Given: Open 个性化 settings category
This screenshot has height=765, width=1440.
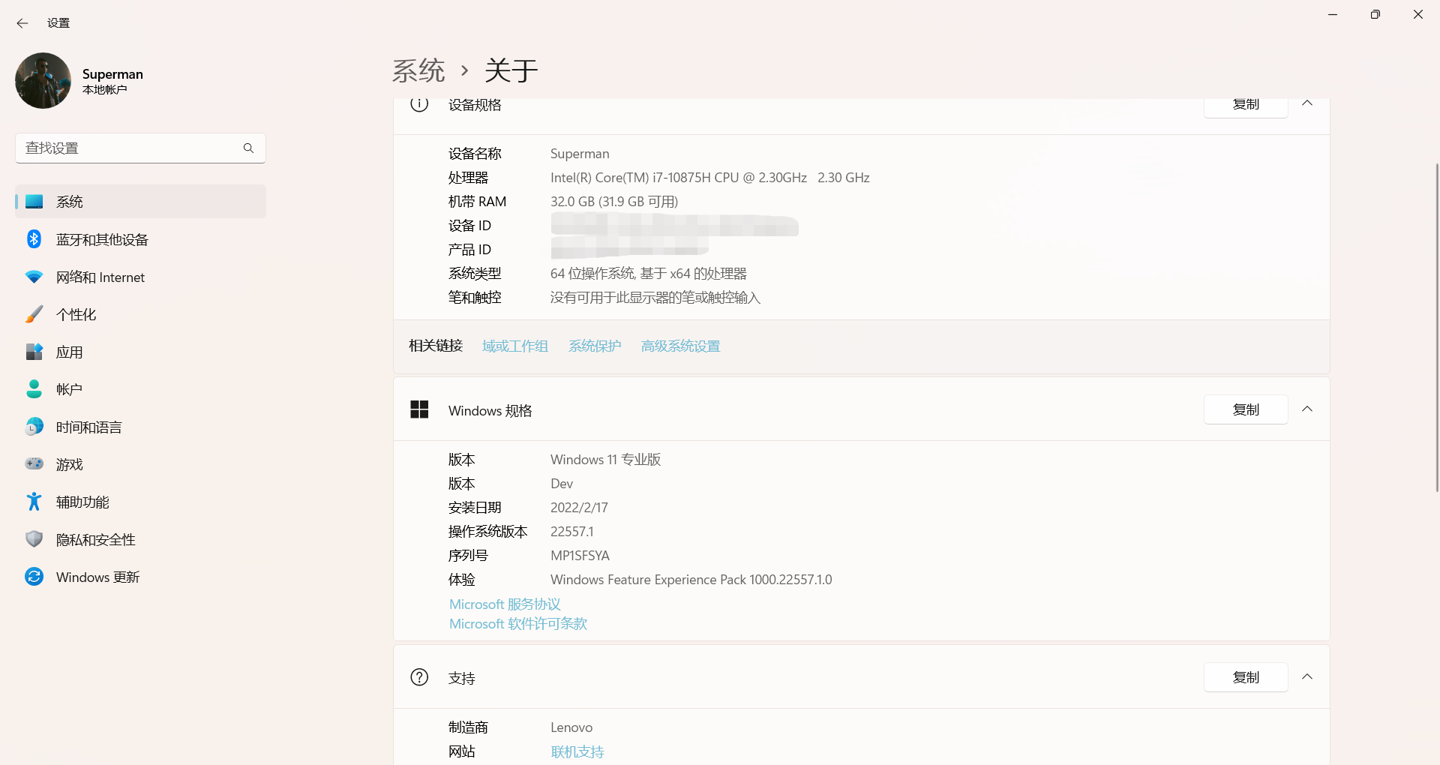Looking at the screenshot, I should tap(141, 314).
